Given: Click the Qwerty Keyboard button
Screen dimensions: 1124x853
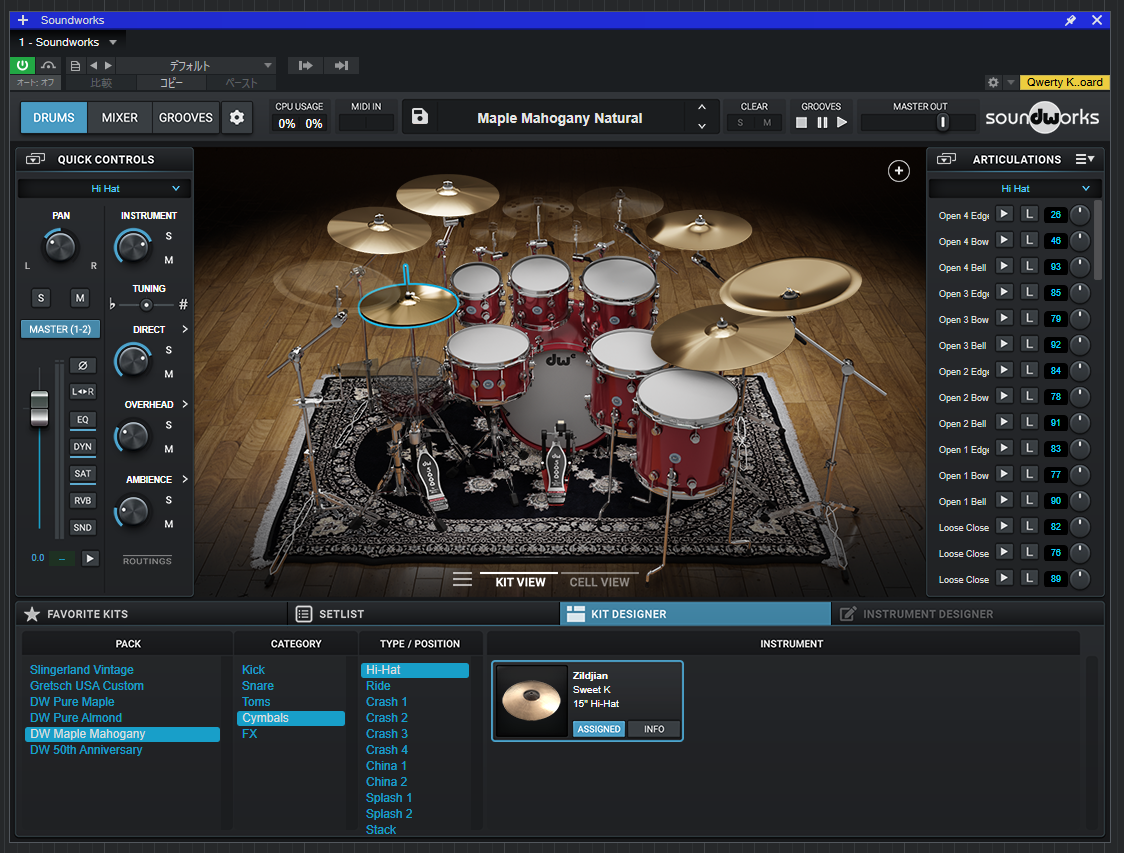Looking at the screenshot, I should click(x=1065, y=82).
